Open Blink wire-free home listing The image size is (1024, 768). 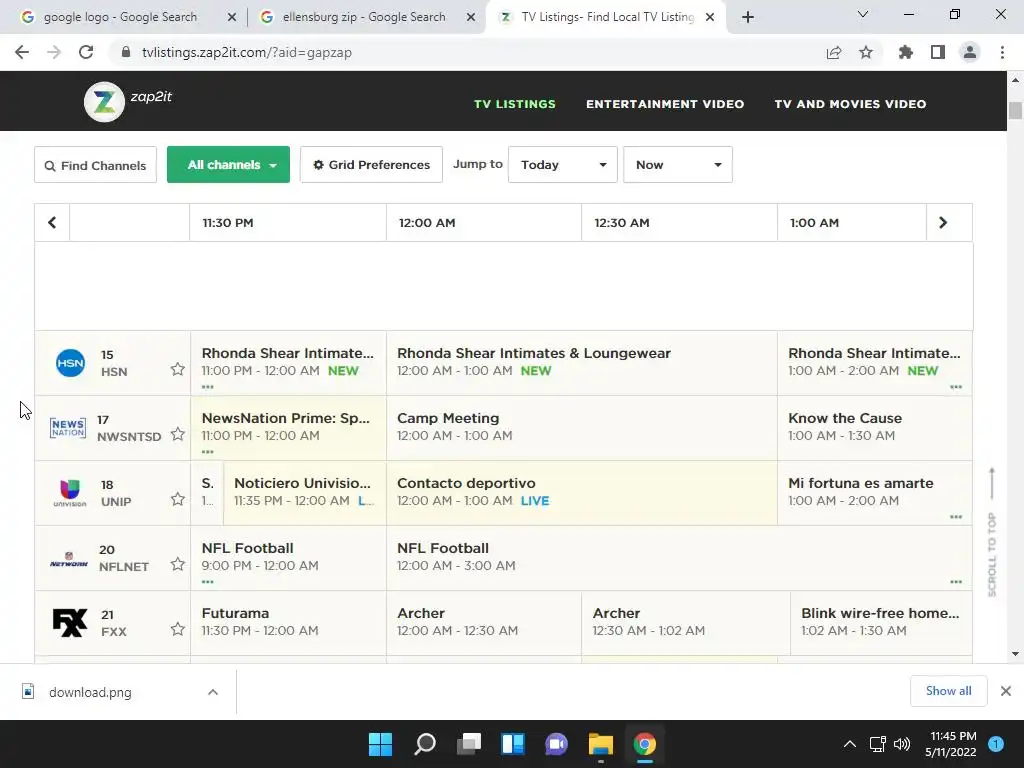pyautogui.click(x=881, y=622)
